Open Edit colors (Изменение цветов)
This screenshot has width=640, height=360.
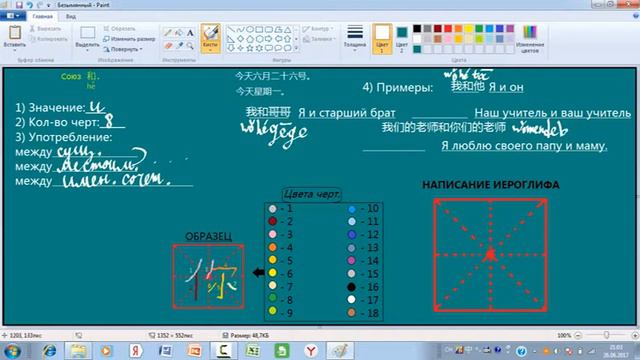pyautogui.click(x=529, y=39)
